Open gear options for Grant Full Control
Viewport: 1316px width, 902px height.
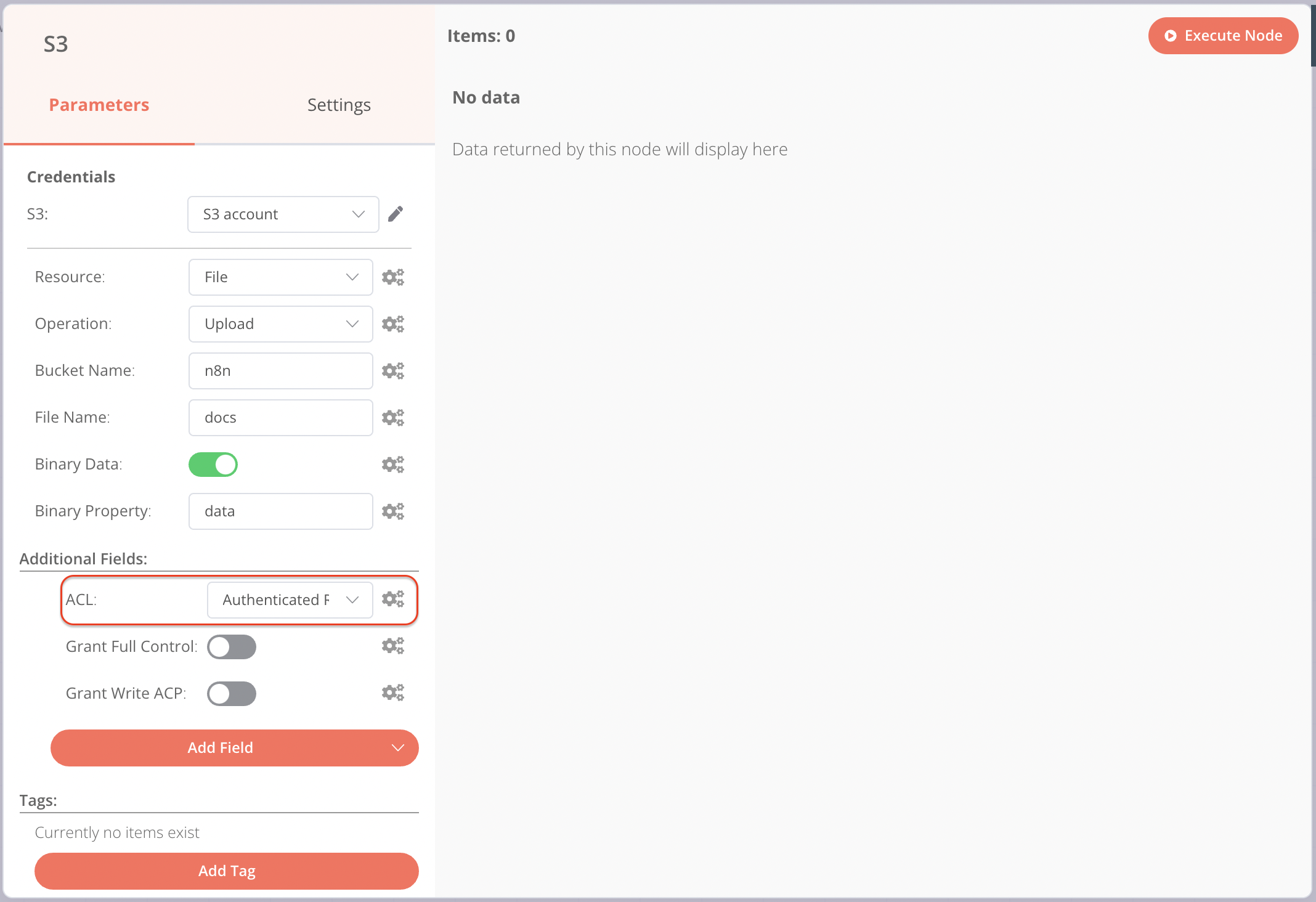(393, 646)
